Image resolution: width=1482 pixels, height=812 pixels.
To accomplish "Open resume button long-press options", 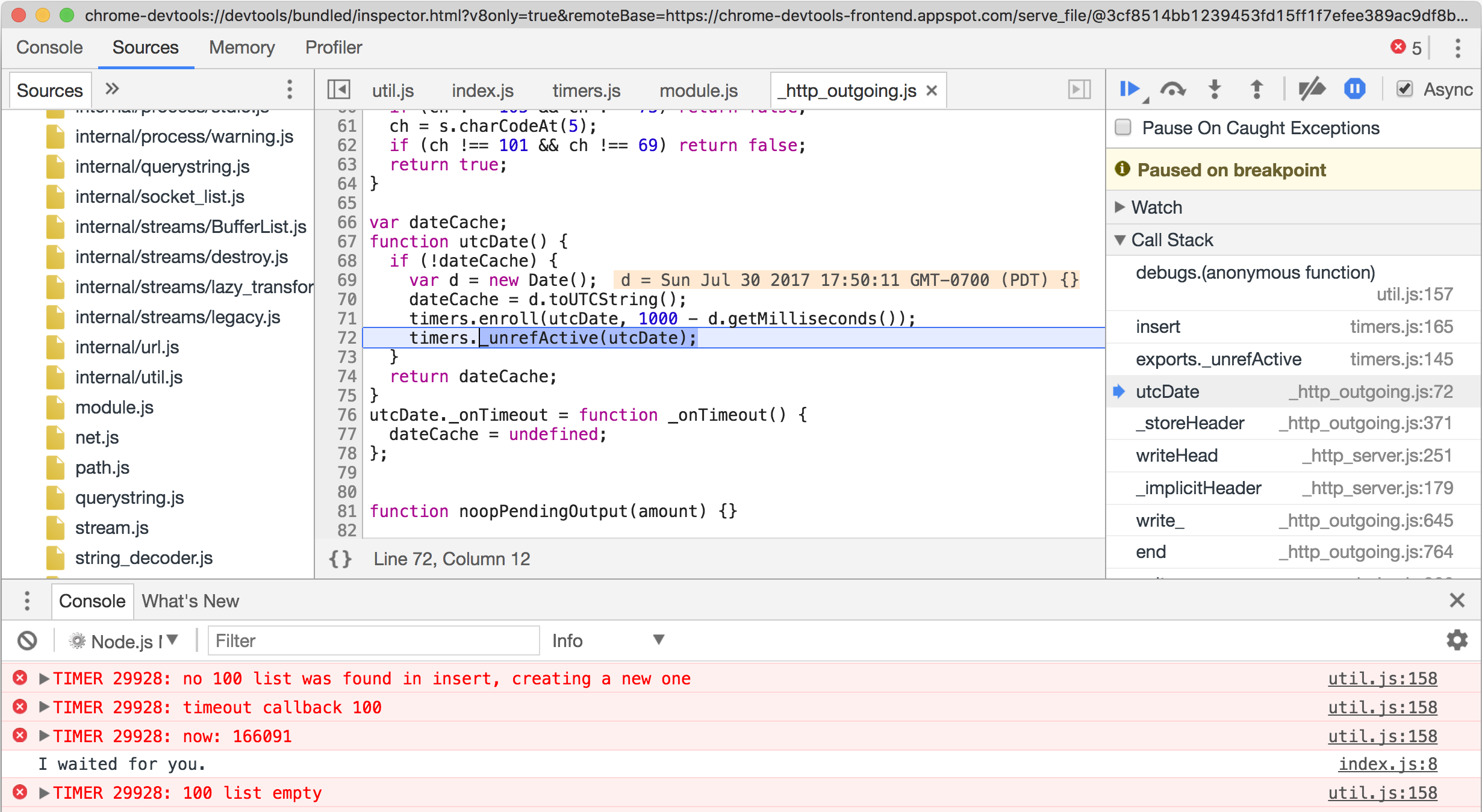I will tap(1145, 101).
